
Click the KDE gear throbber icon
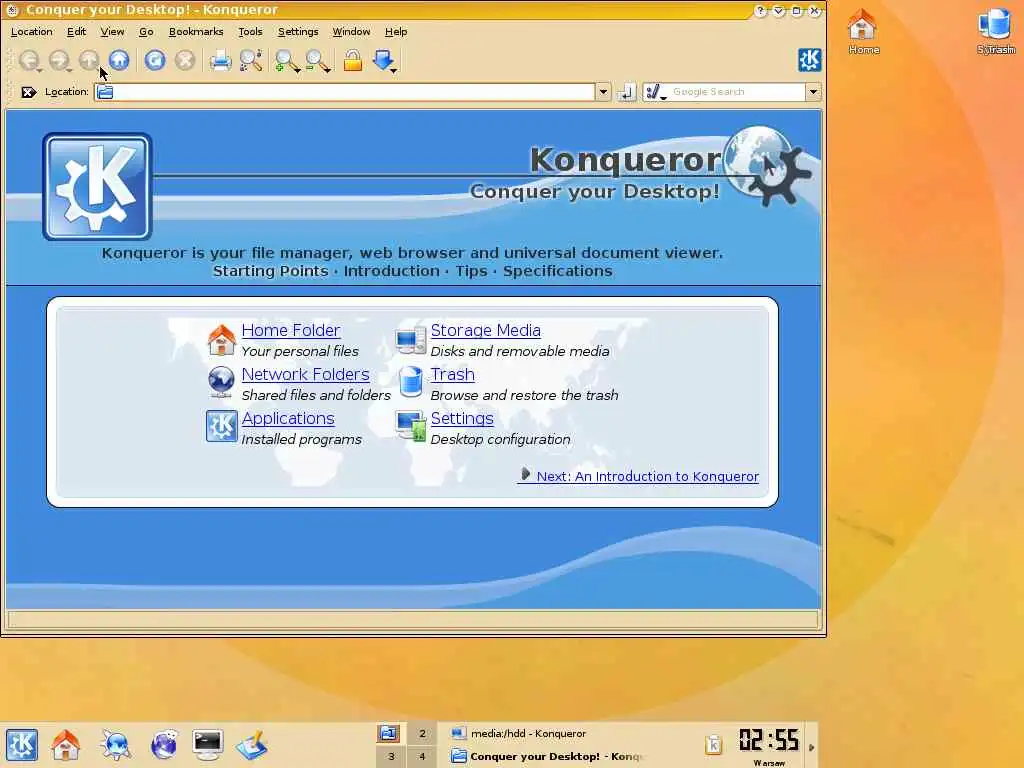pos(810,60)
